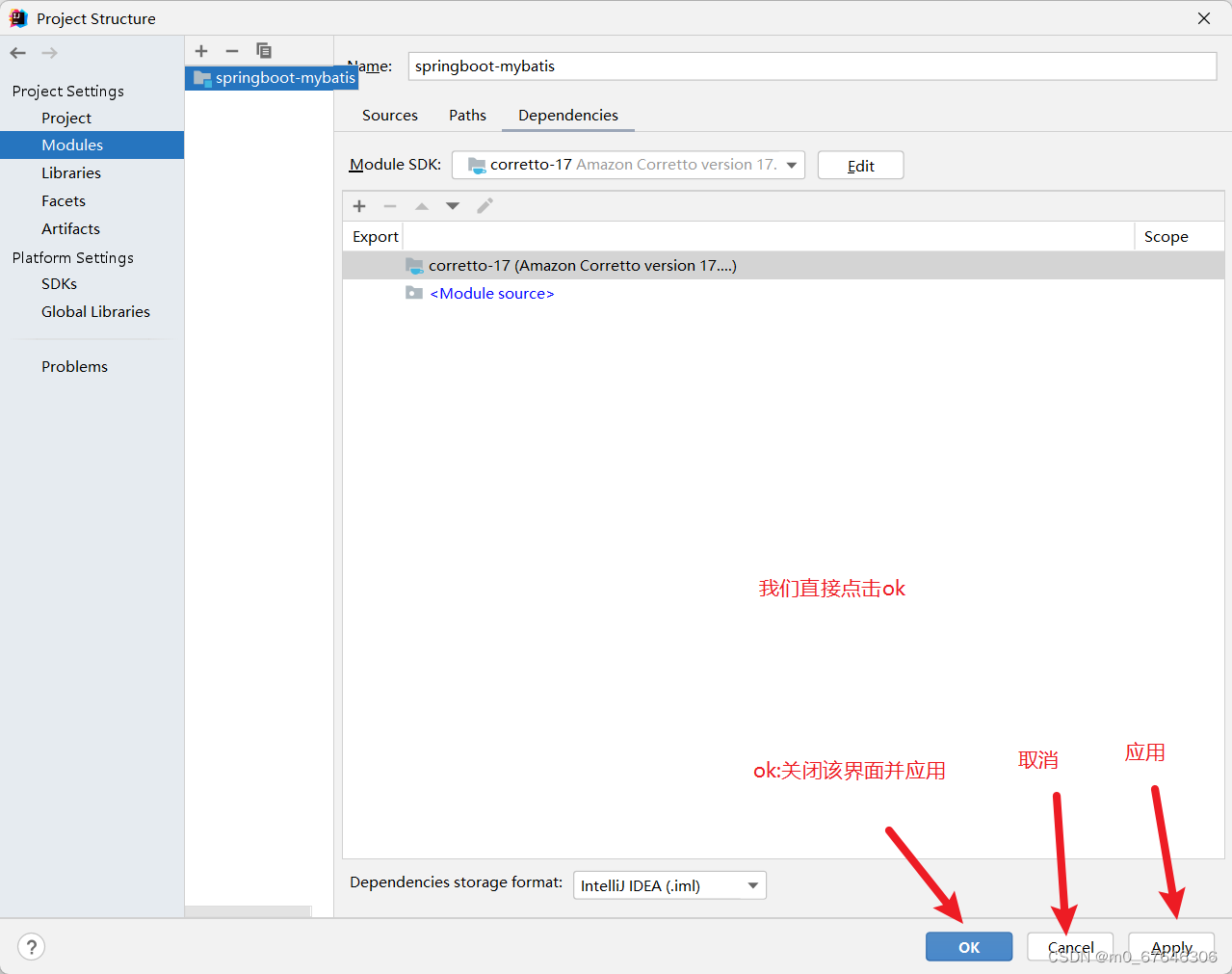This screenshot has width=1232, height=974.
Task: Remove the selected dependency minus icon
Action: coord(390,206)
